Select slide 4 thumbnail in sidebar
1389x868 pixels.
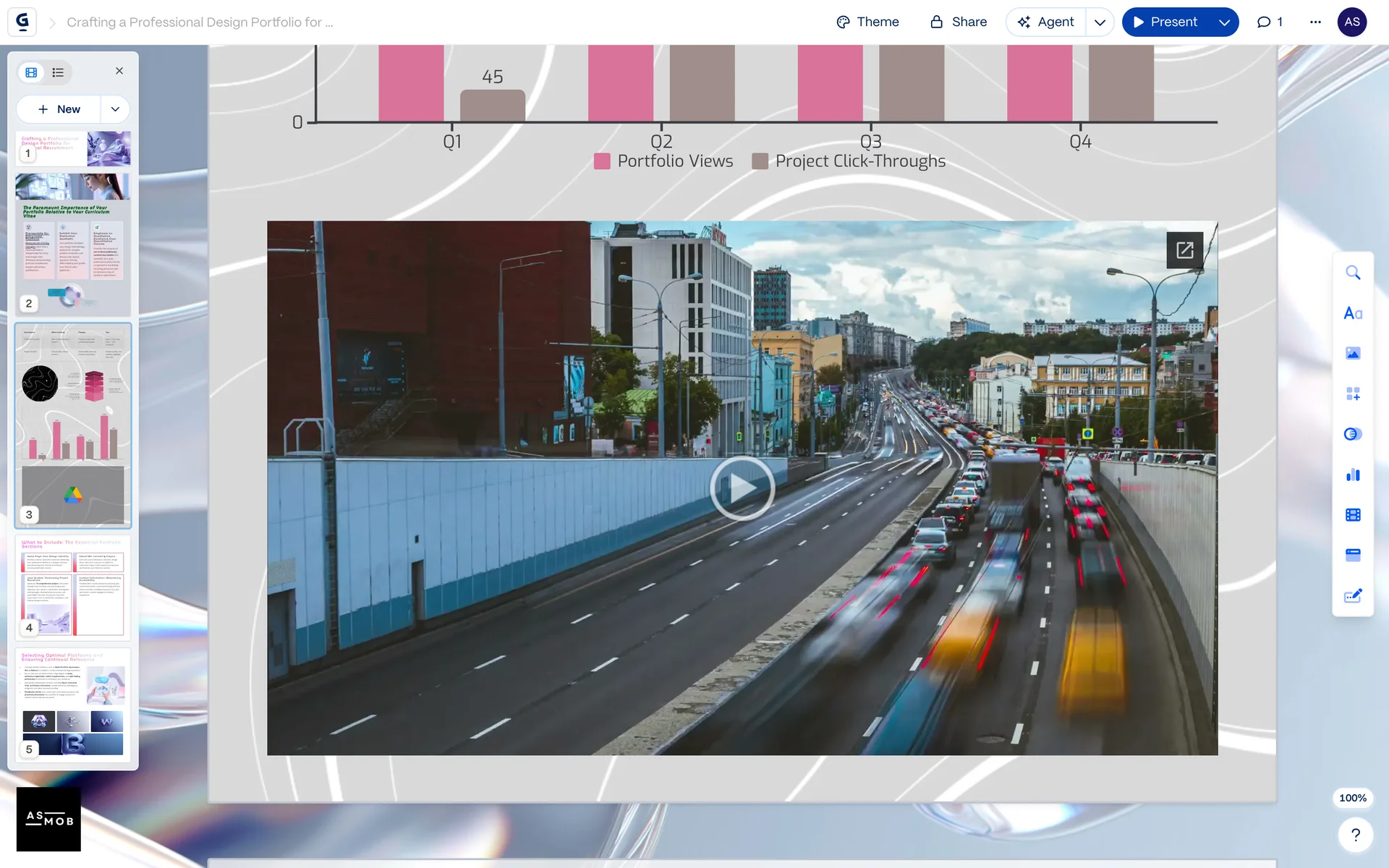click(x=73, y=587)
